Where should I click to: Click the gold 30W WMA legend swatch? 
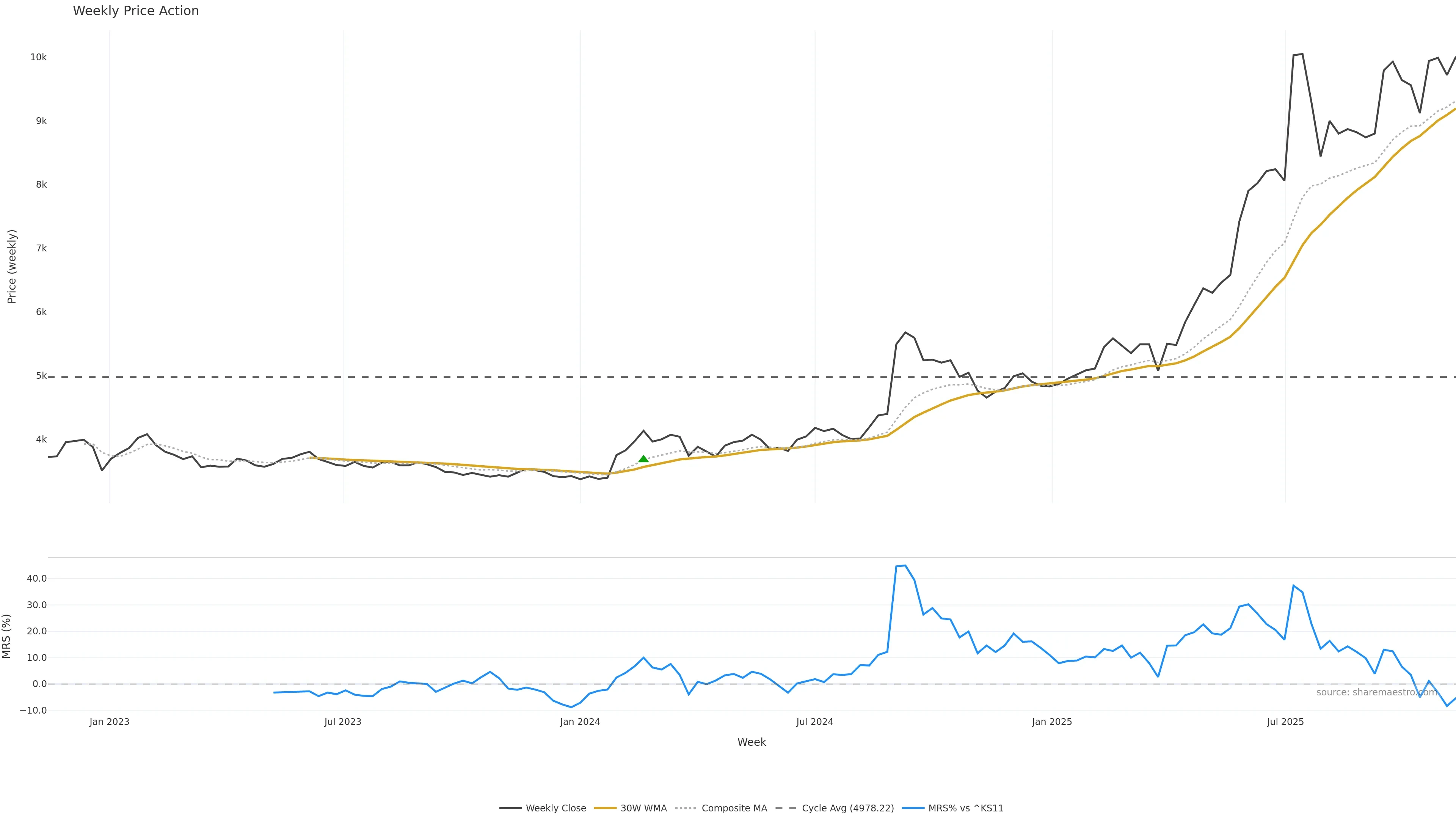(x=605, y=808)
